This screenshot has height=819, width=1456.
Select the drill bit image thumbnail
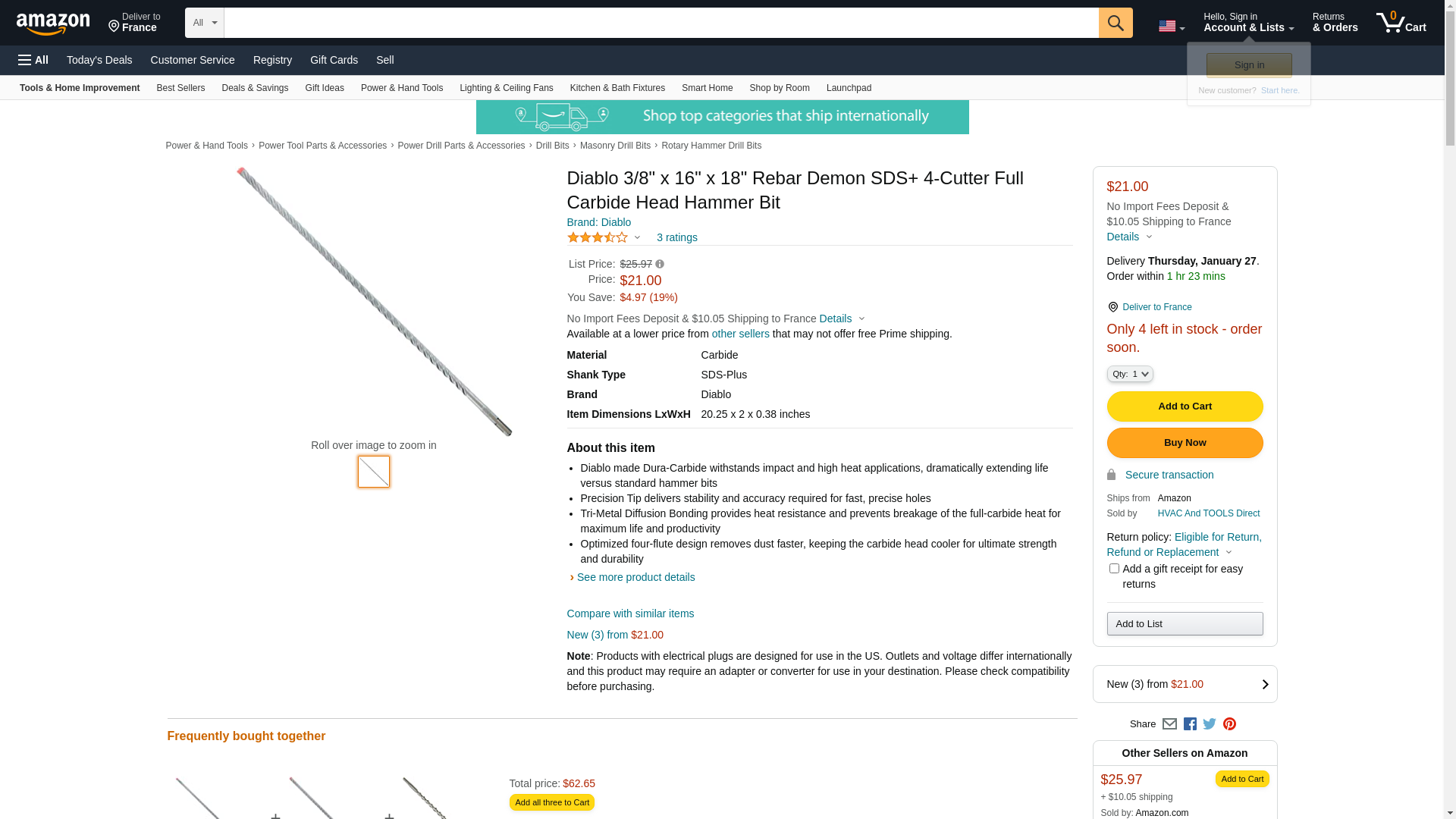tap(374, 472)
